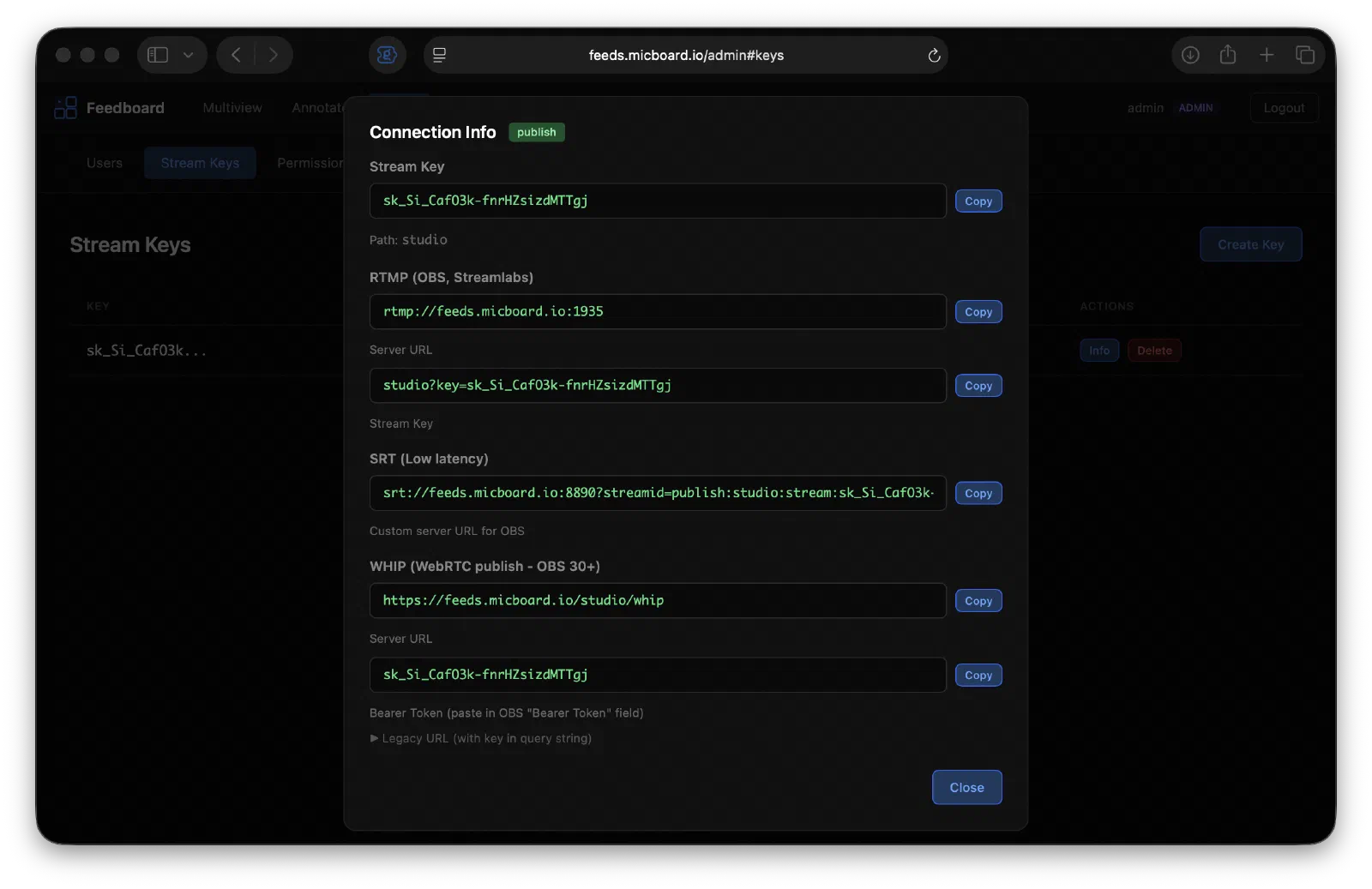This screenshot has height=889, width=1372.
Task: Click the reader page icon in address bar
Action: click(439, 55)
